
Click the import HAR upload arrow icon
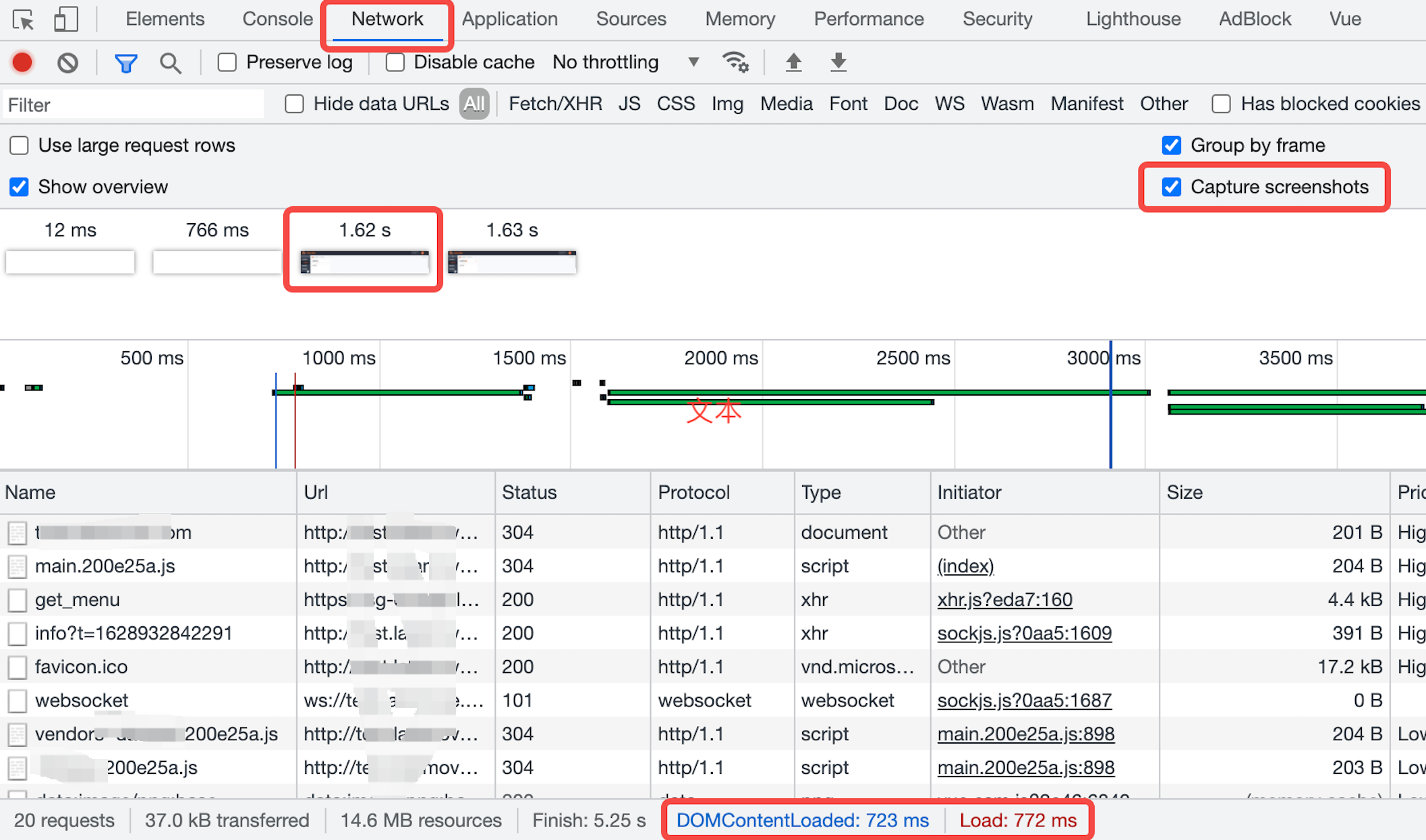pyautogui.click(x=793, y=63)
